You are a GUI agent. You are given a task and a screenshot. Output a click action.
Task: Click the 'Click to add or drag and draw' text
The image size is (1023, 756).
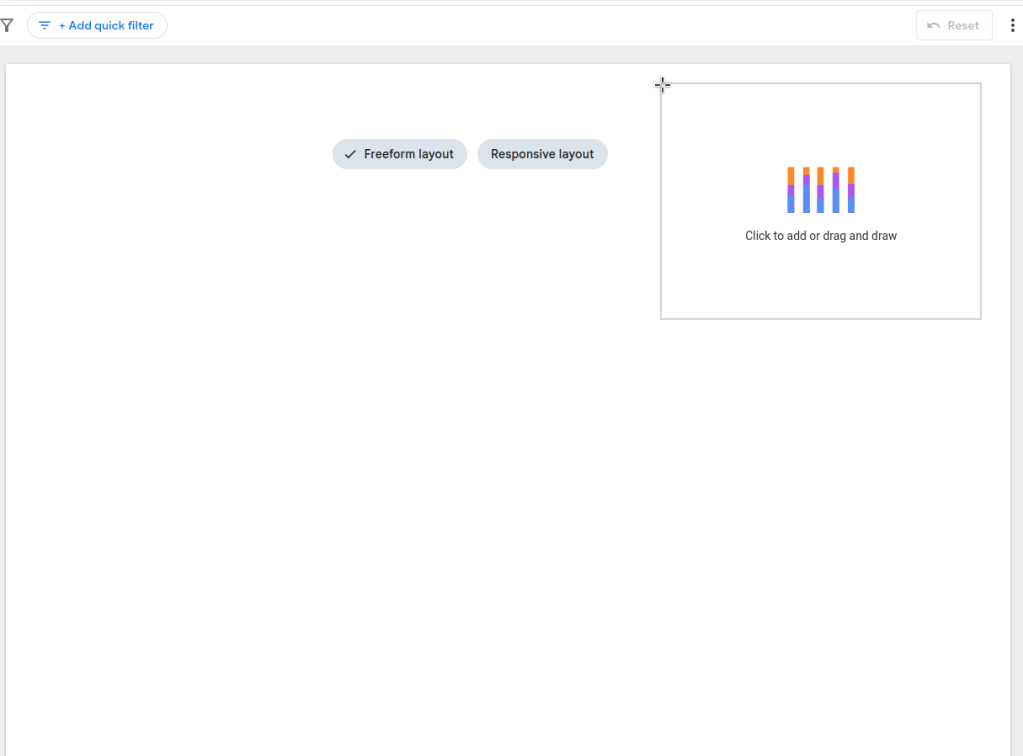coord(821,236)
